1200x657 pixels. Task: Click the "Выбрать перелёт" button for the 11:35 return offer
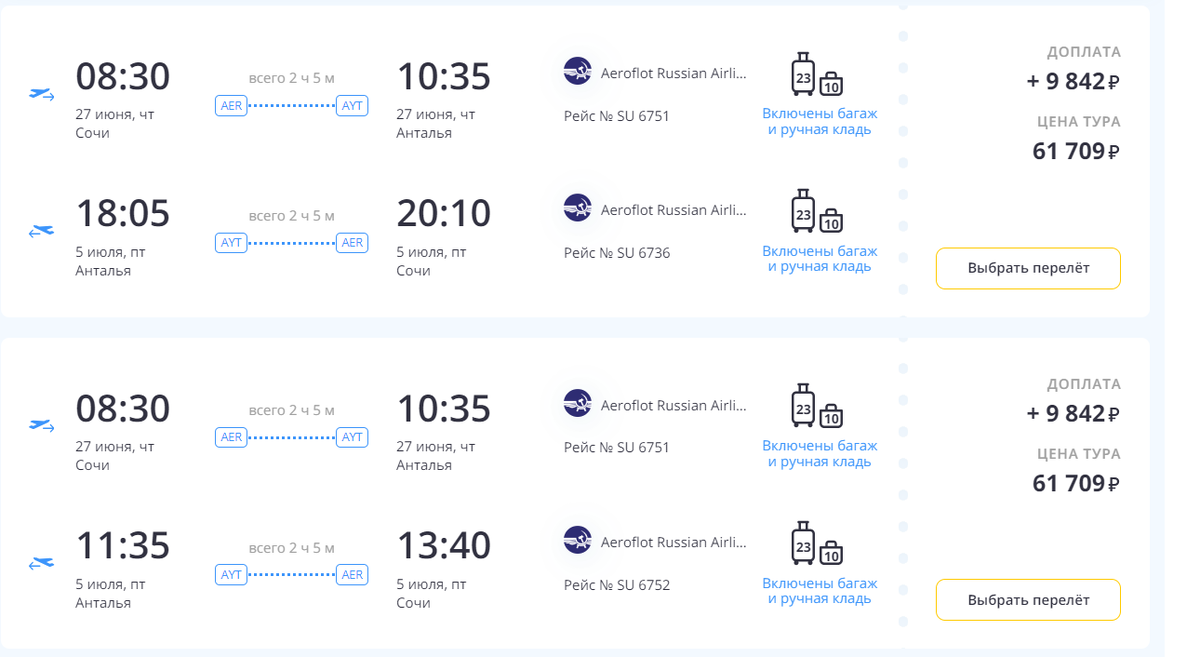pos(1028,600)
